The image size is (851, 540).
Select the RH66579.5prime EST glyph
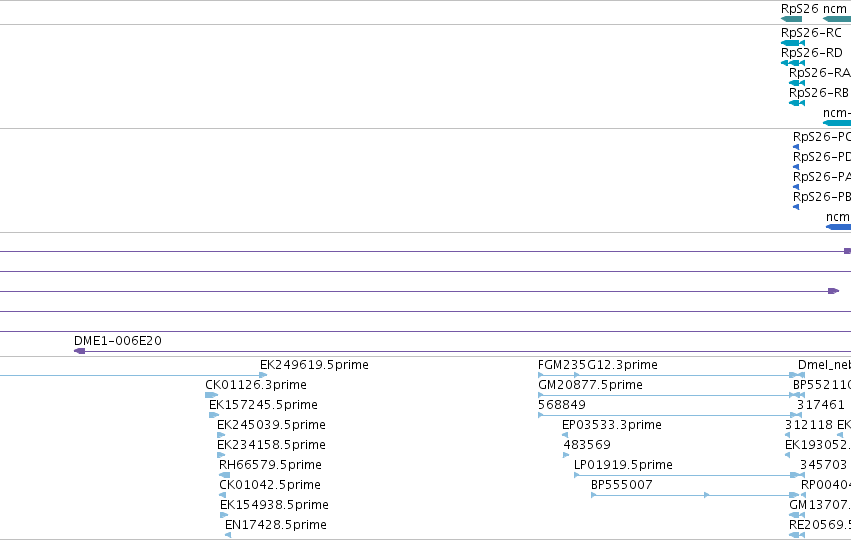click(x=224, y=475)
